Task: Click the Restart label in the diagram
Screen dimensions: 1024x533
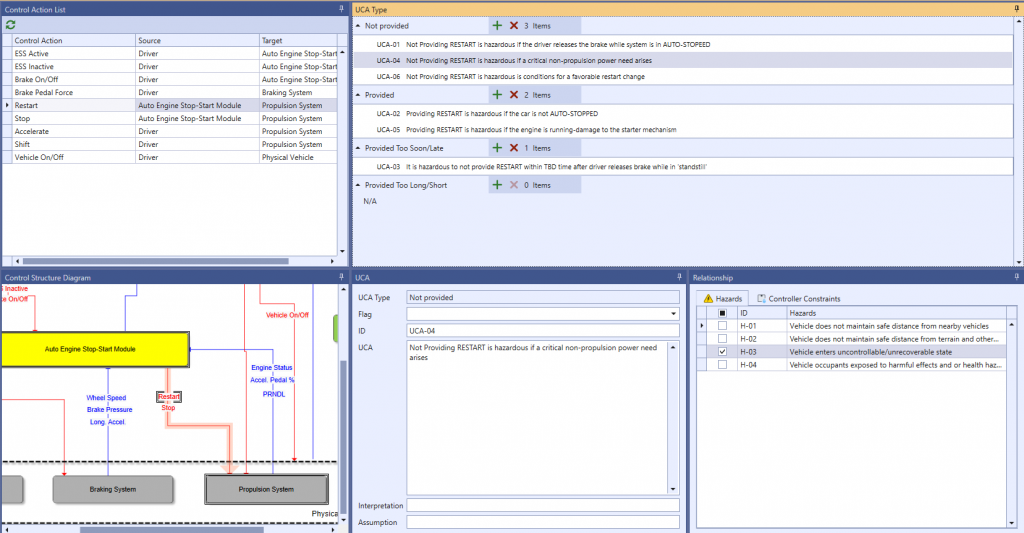Action: coord(168,396)
